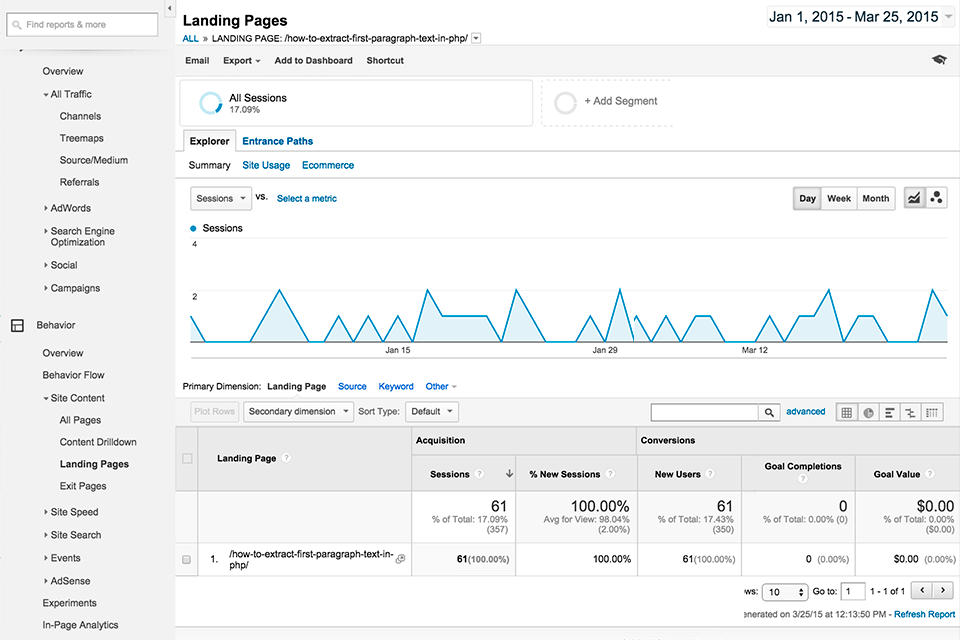960x640 pixels.
Task: Select the comparison view icon
Action: pyautogui.click(x=910, y=412)
